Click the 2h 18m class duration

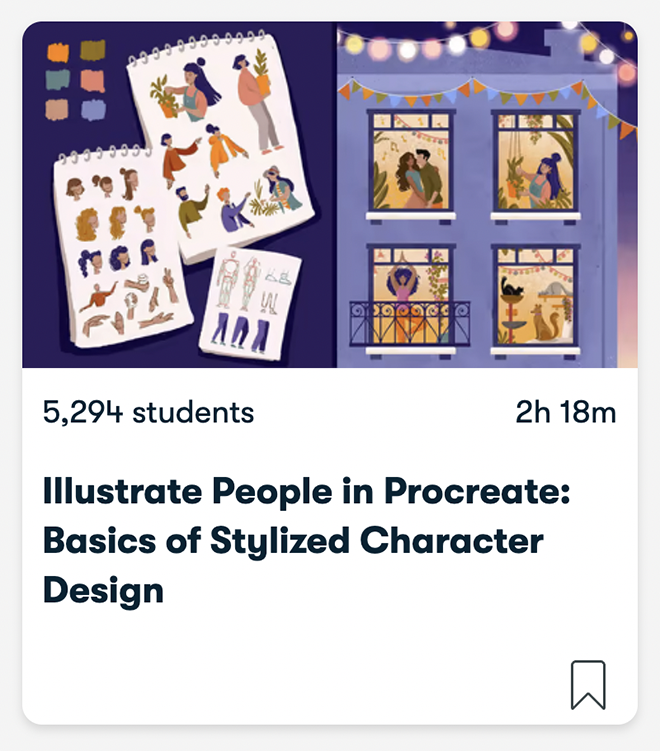pos(565,412)
